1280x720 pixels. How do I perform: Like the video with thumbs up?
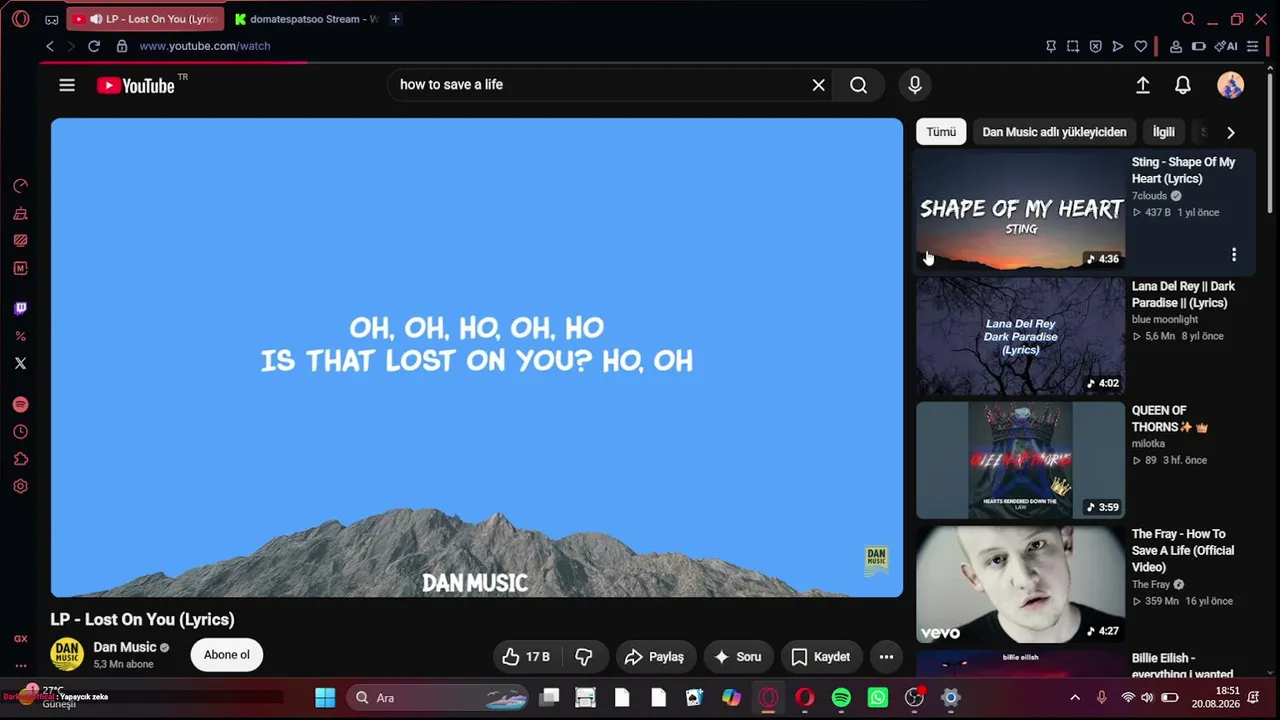pos(526,657)
